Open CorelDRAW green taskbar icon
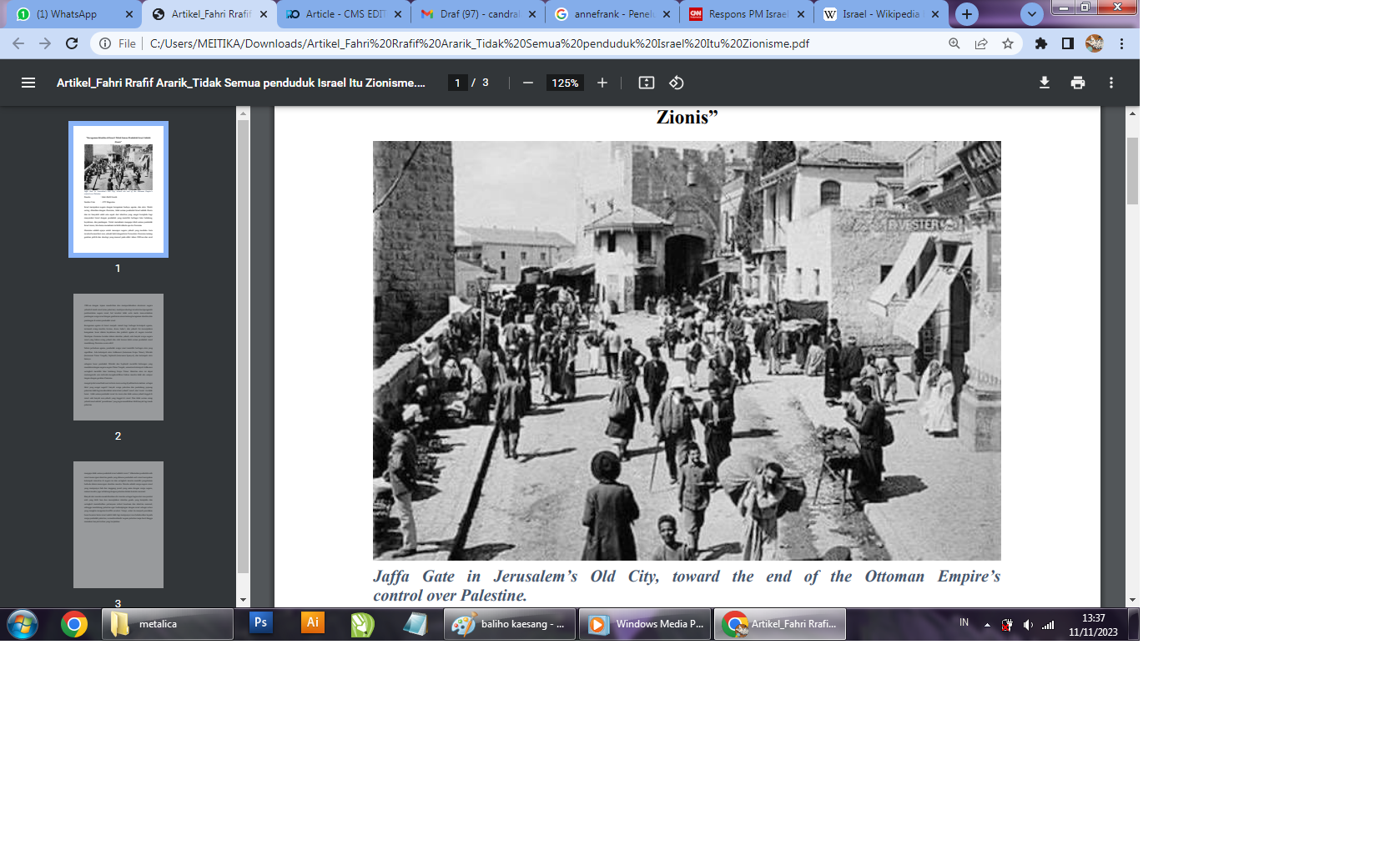Image resolution: width=1400 pixels, height=861 pixels. (x=363, y=624)
